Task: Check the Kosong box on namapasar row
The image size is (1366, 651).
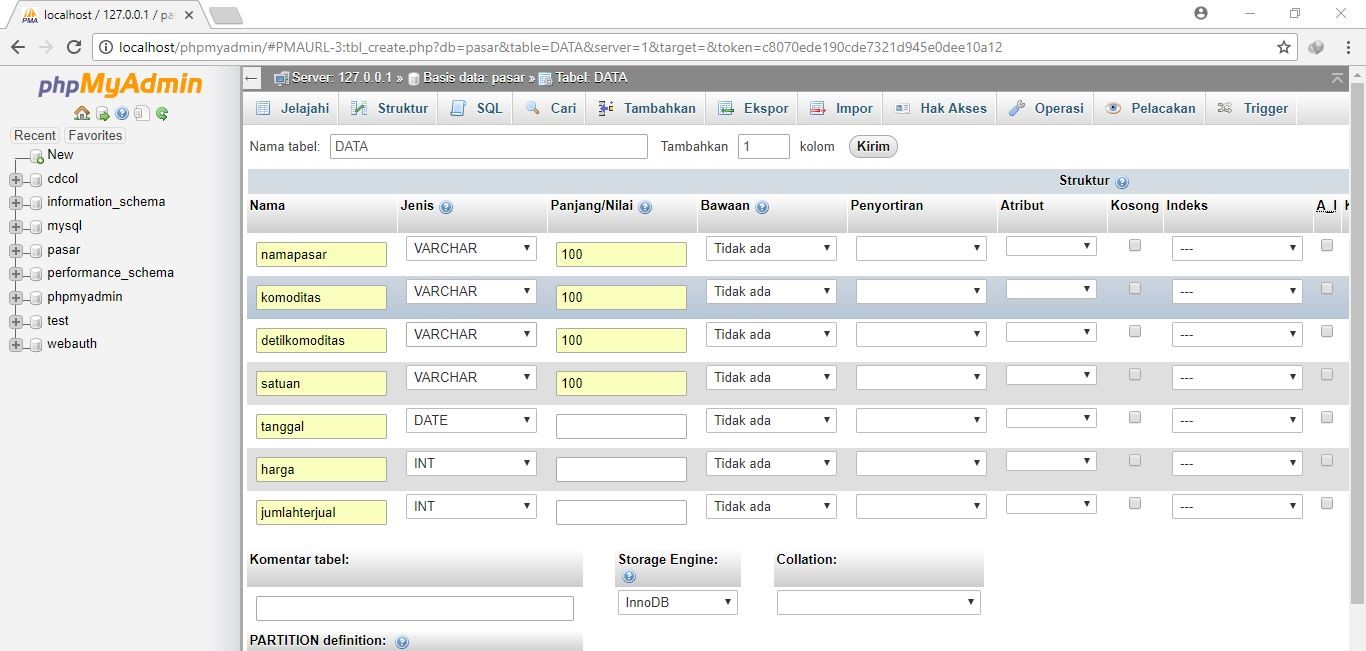Action: 1135,246
